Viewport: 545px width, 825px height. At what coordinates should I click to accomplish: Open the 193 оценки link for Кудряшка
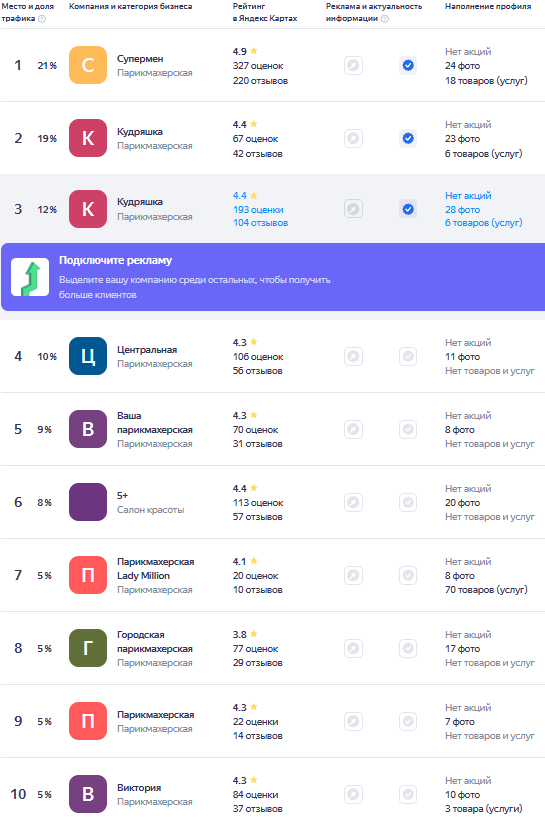(x=258, y=209)
